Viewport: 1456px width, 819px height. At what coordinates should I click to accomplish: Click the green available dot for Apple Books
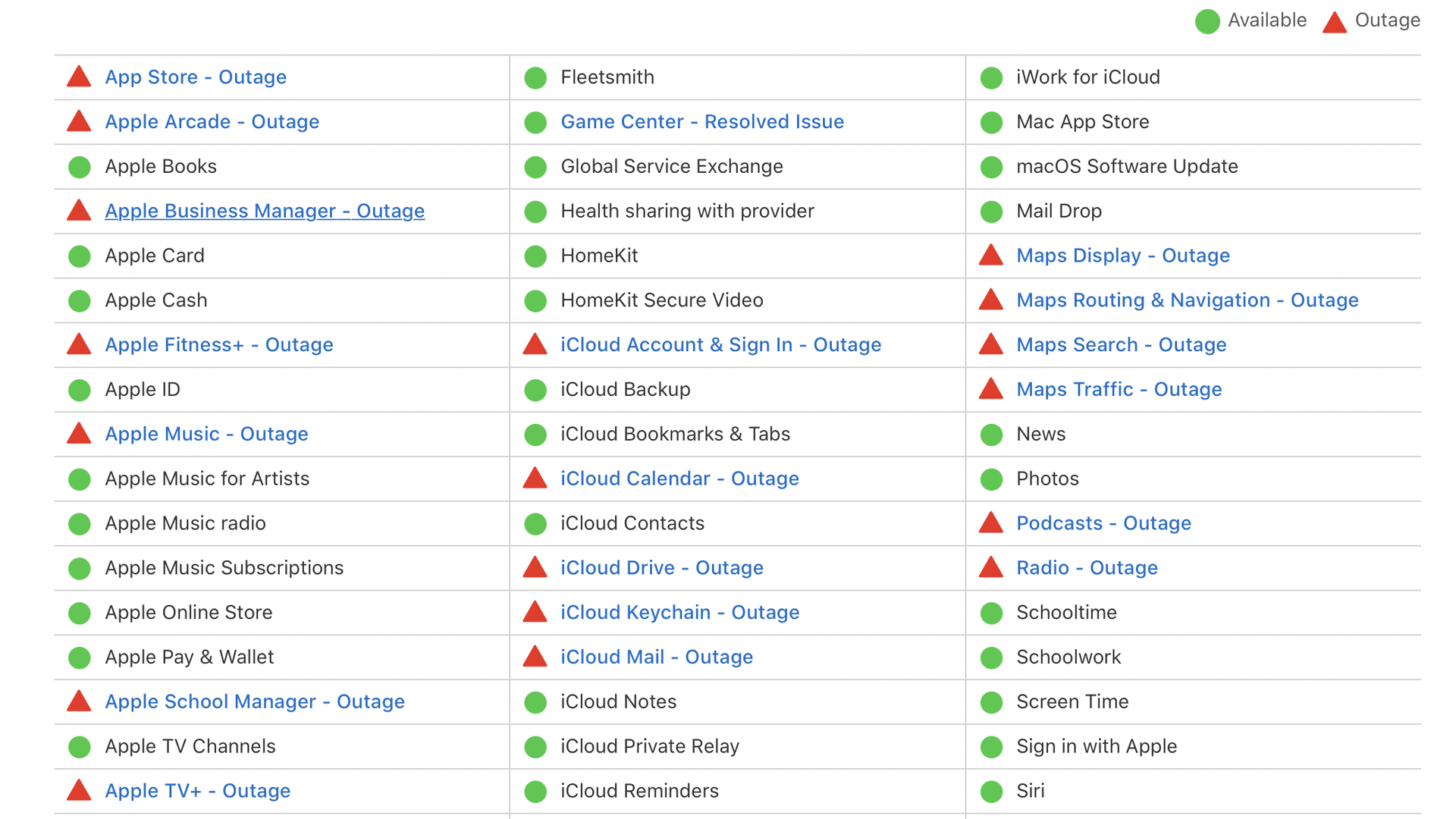tap(79, 166)
